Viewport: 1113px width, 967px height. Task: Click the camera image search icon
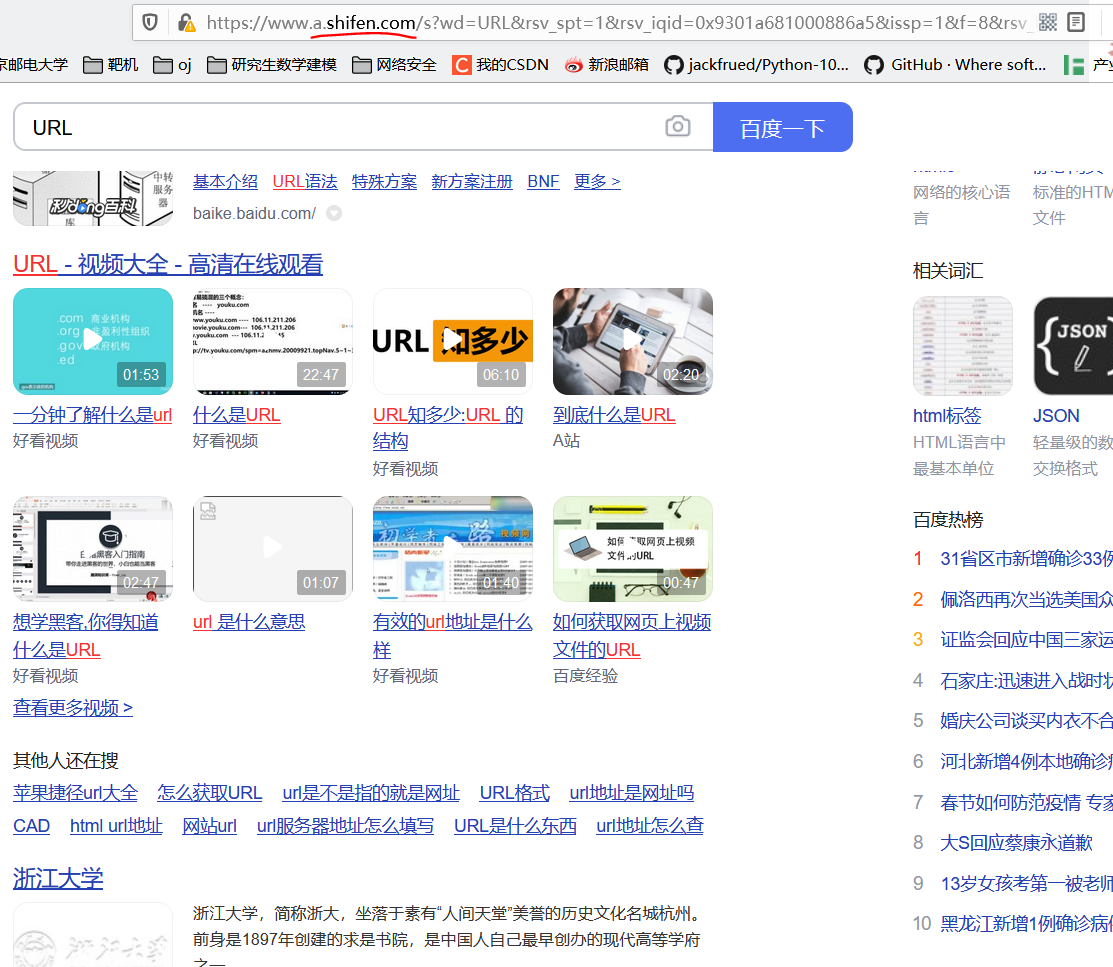678,126
